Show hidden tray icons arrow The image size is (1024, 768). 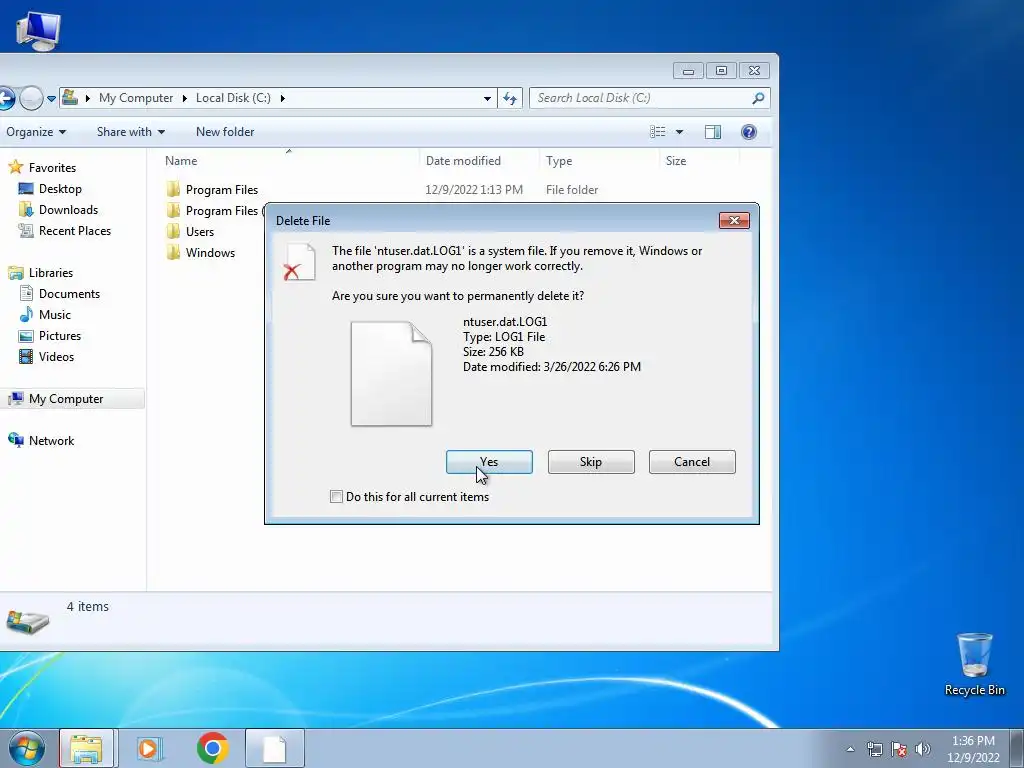(x=850, y=749)
